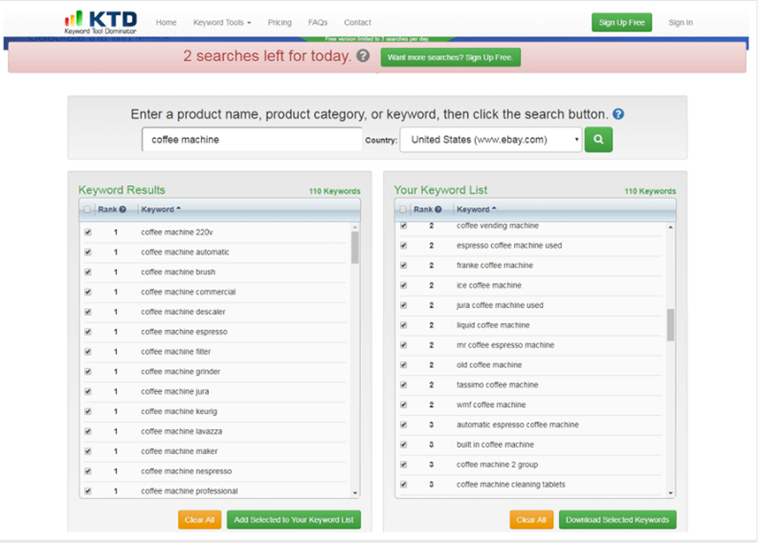The image size is (760, 543).
Task: Go to Home page
Action: coord(166,22)
